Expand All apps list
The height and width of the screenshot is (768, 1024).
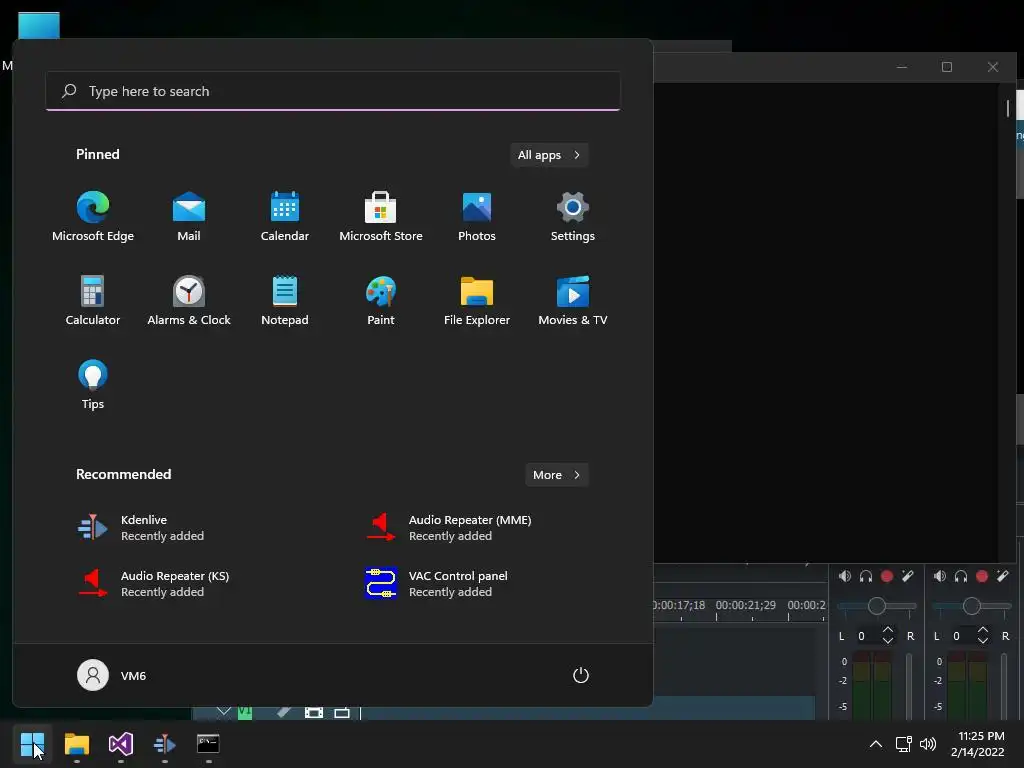[549, 155]
